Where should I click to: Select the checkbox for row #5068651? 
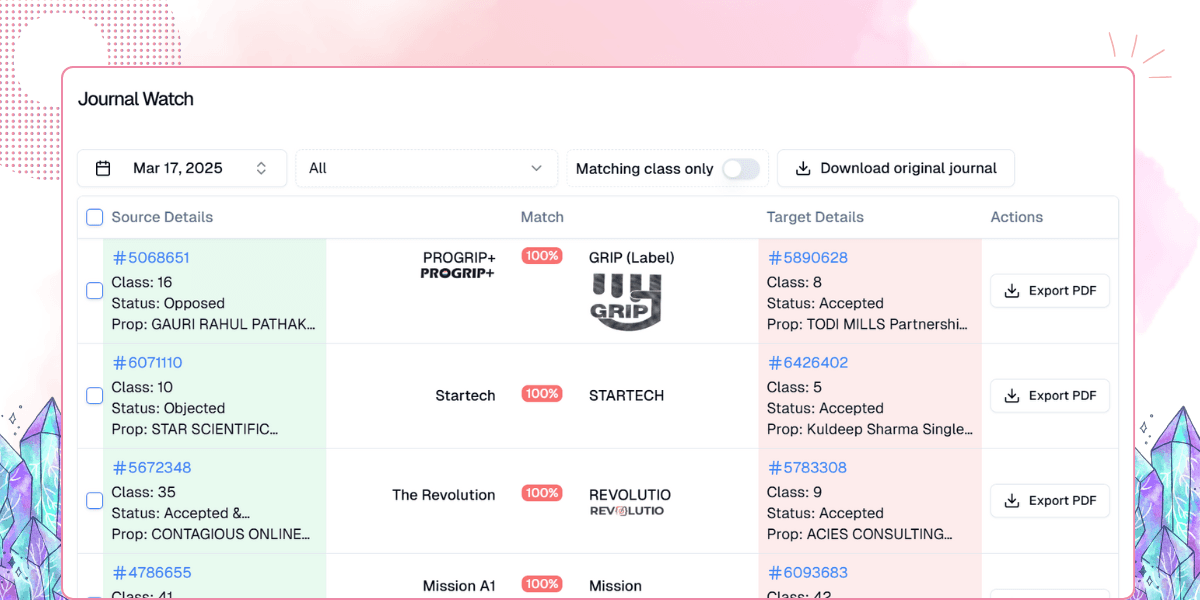point(94,291)
